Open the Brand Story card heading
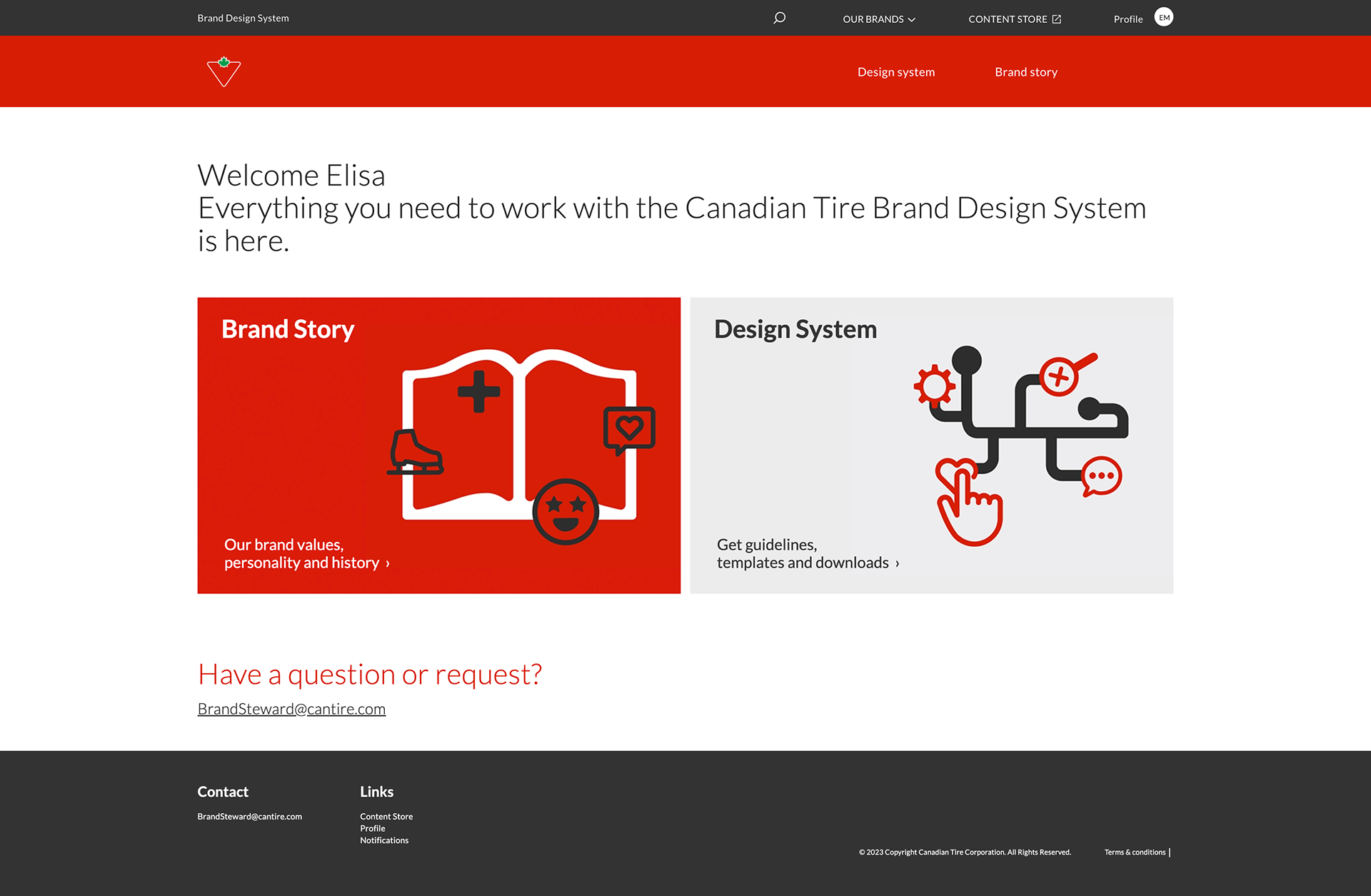1371x896 pixels. [288, 329]
